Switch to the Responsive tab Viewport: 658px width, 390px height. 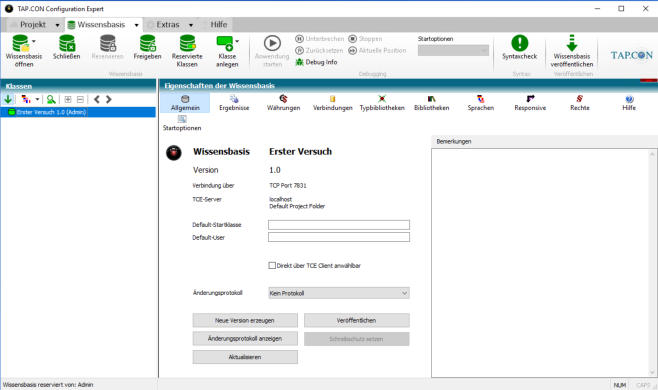point(530,103)
